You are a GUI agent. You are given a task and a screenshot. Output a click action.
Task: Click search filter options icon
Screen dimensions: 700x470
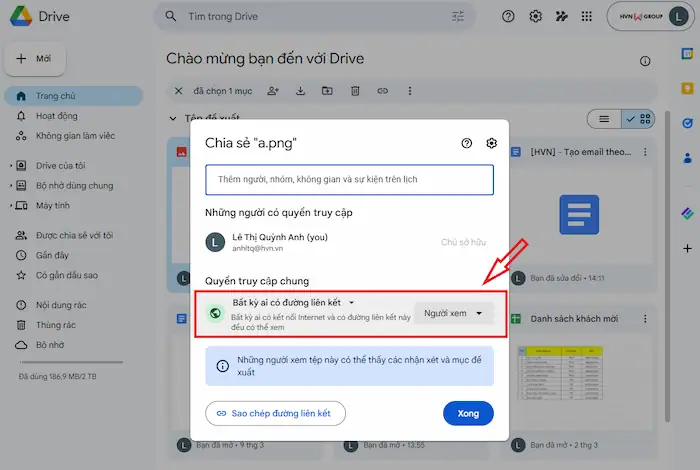tap(458, 16)
